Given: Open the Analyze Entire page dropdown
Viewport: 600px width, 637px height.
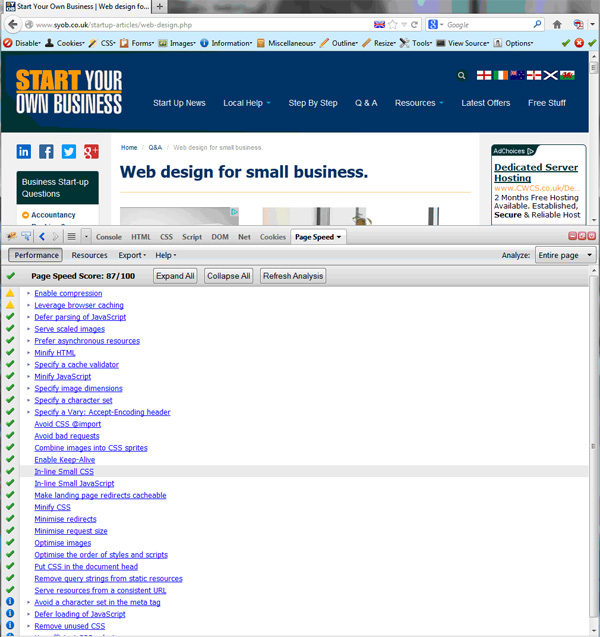Looking at the screenshot, I should tap(565, 255).
